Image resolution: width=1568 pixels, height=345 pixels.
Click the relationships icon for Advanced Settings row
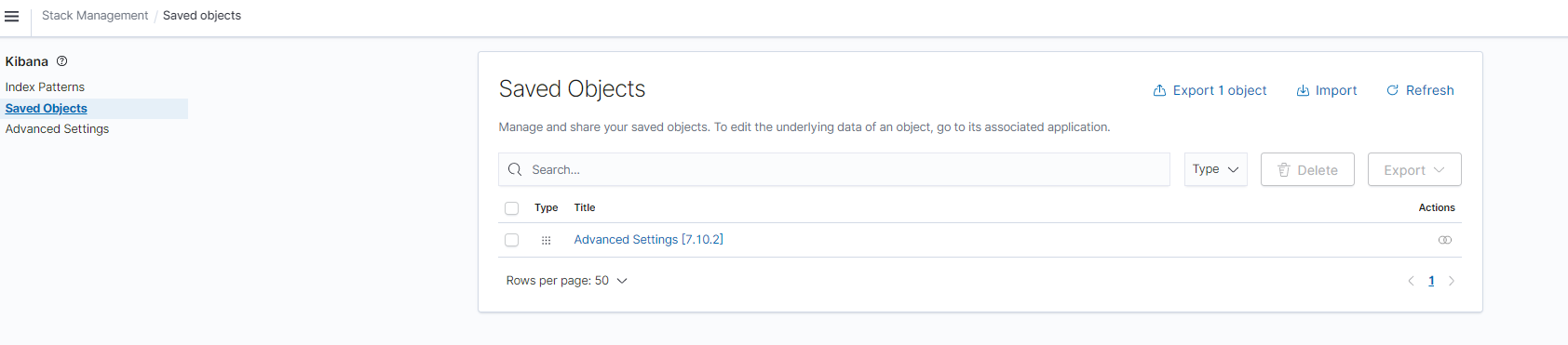click(1445, 240)
